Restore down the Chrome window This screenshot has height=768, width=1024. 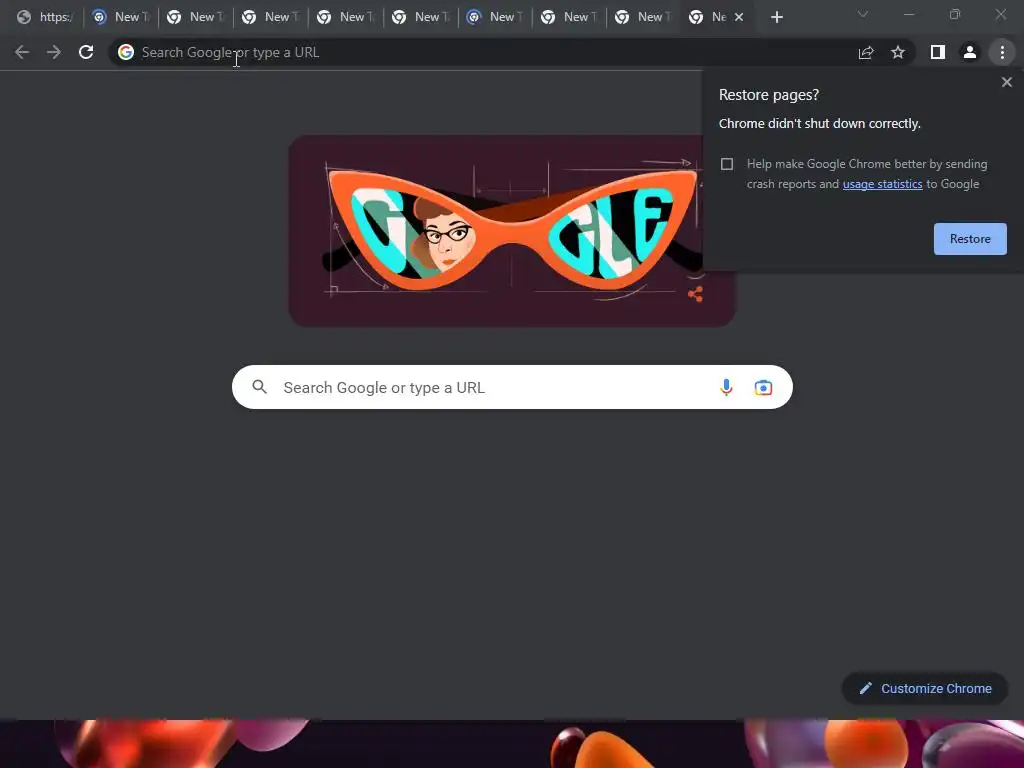click(x=955, y=14)
